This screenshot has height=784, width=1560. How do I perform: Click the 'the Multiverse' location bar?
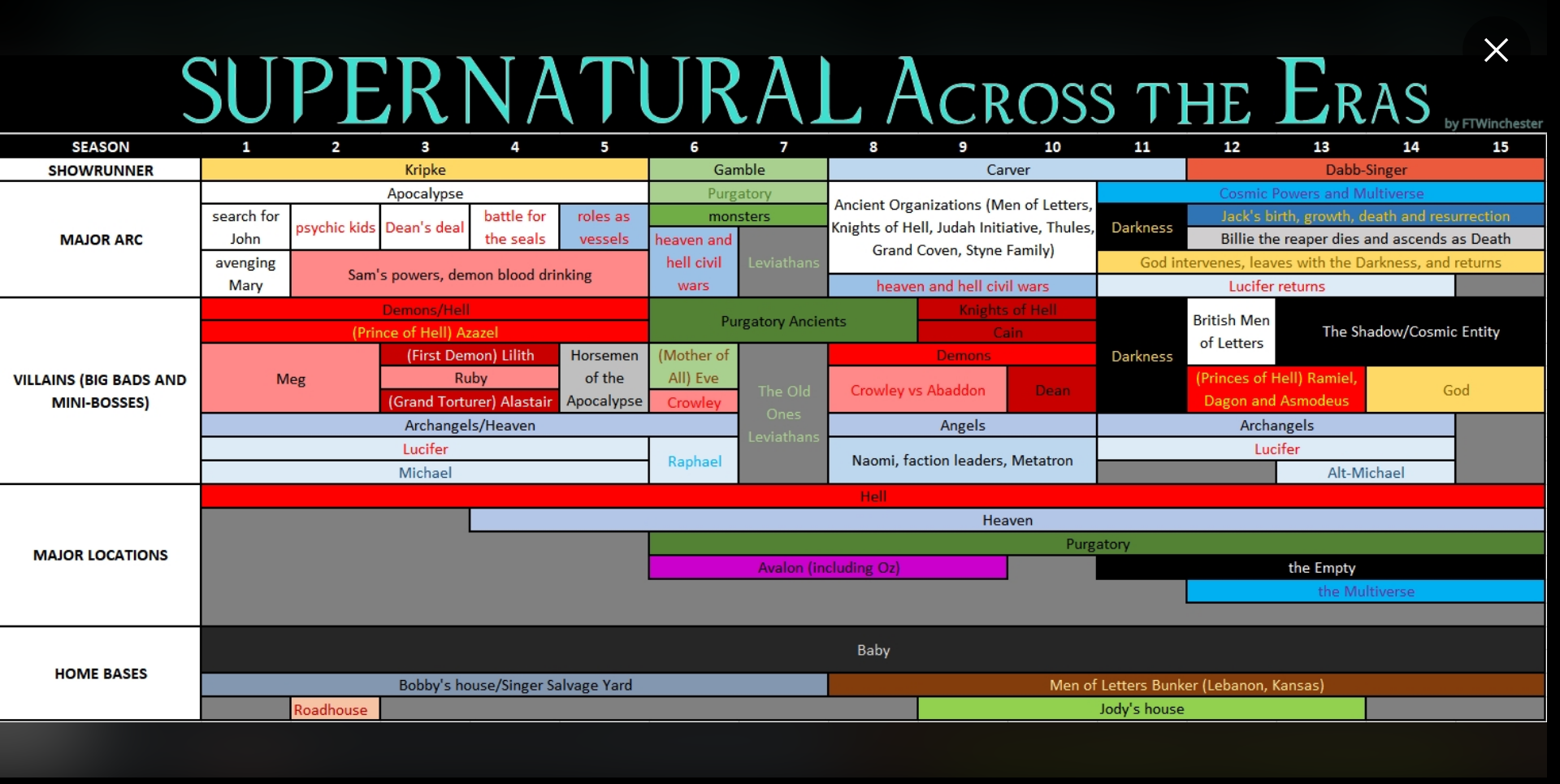(x=1366, y=591)
